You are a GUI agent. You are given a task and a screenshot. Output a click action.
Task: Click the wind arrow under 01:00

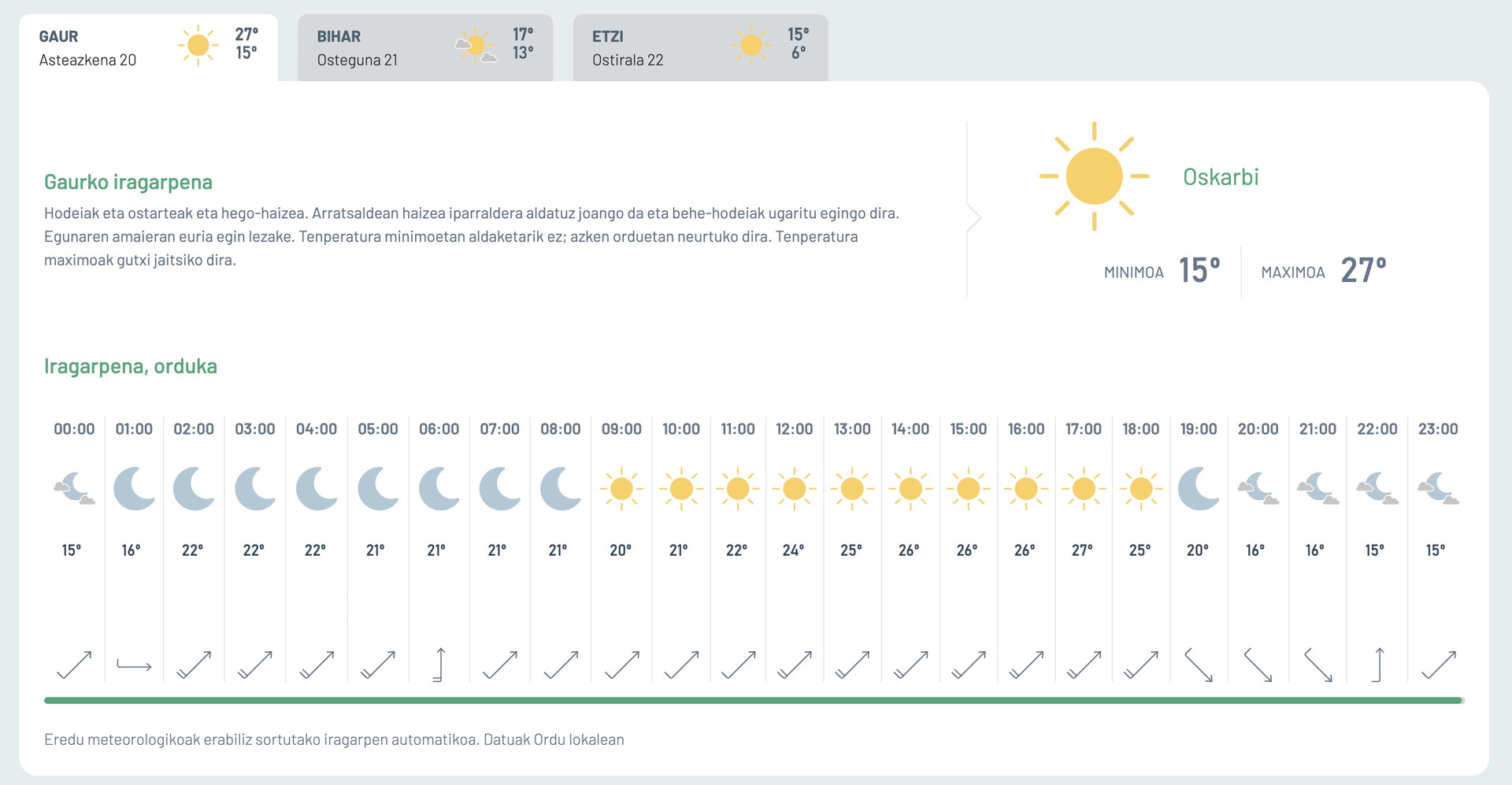pyautogui.click(x=134, y=665)
